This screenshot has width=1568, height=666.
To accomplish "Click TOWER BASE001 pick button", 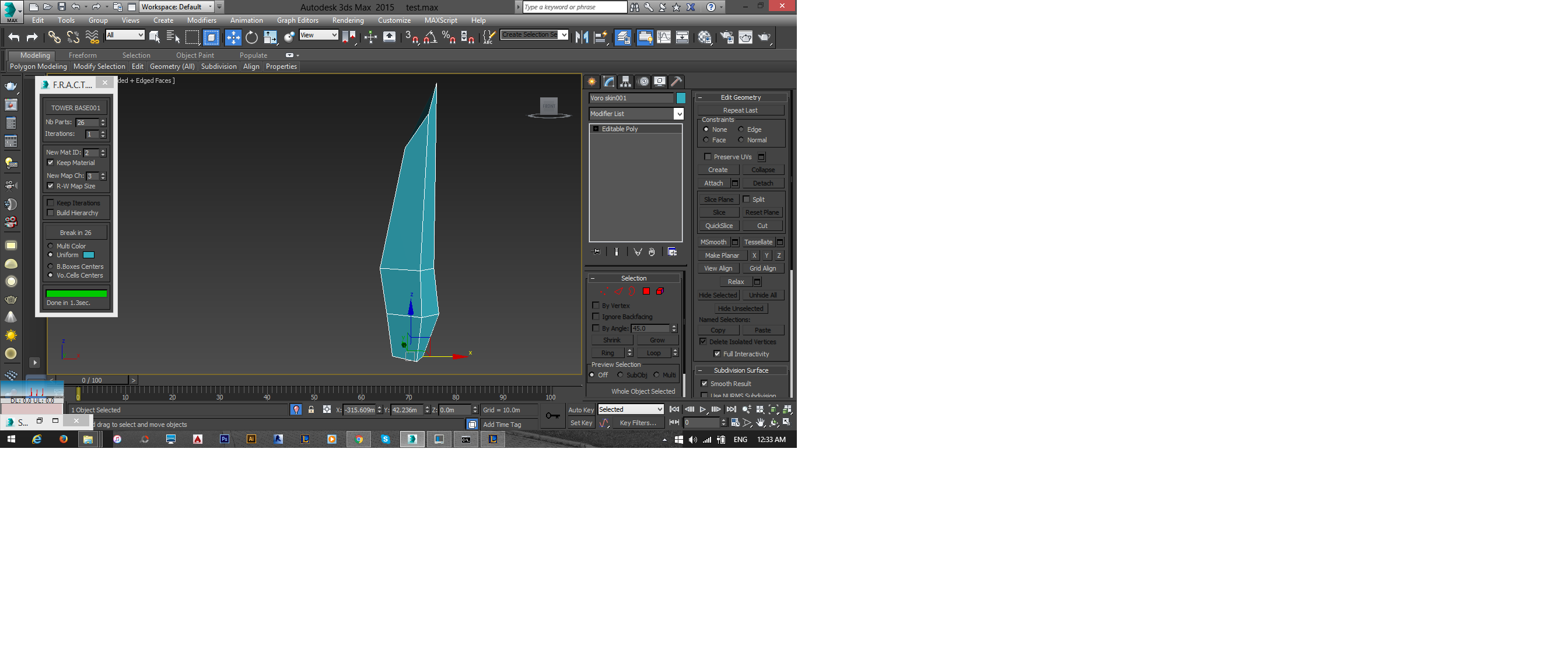I will tap(75, 108).
